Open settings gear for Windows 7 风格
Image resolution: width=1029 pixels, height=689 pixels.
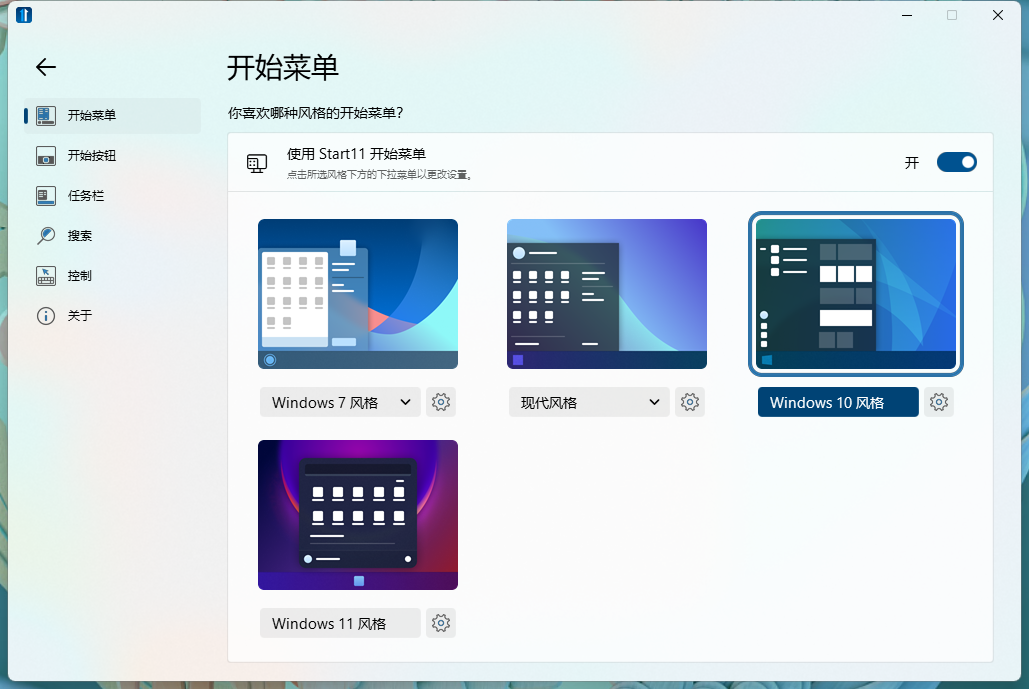click(440, 402)
